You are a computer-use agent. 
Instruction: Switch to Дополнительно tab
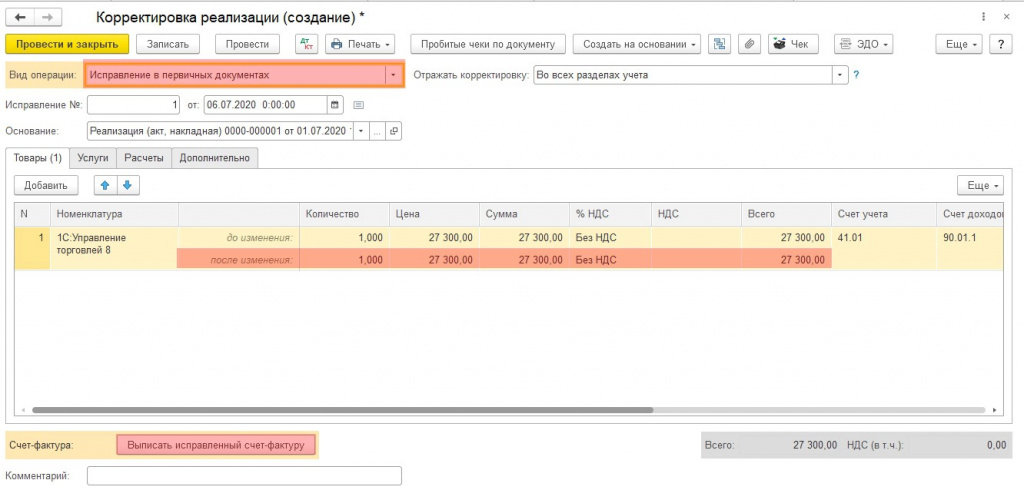pos(215,158)
